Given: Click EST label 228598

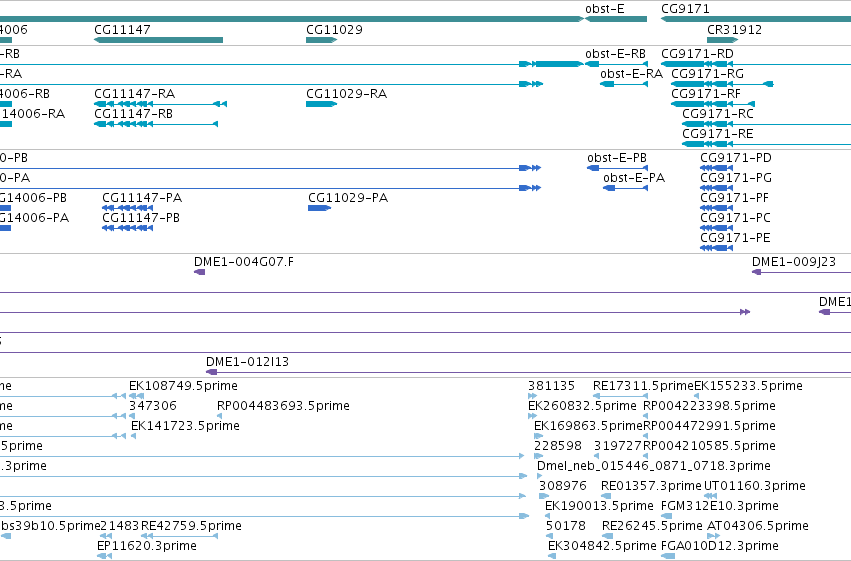Looking at the screenshot, I should [557, 446].
